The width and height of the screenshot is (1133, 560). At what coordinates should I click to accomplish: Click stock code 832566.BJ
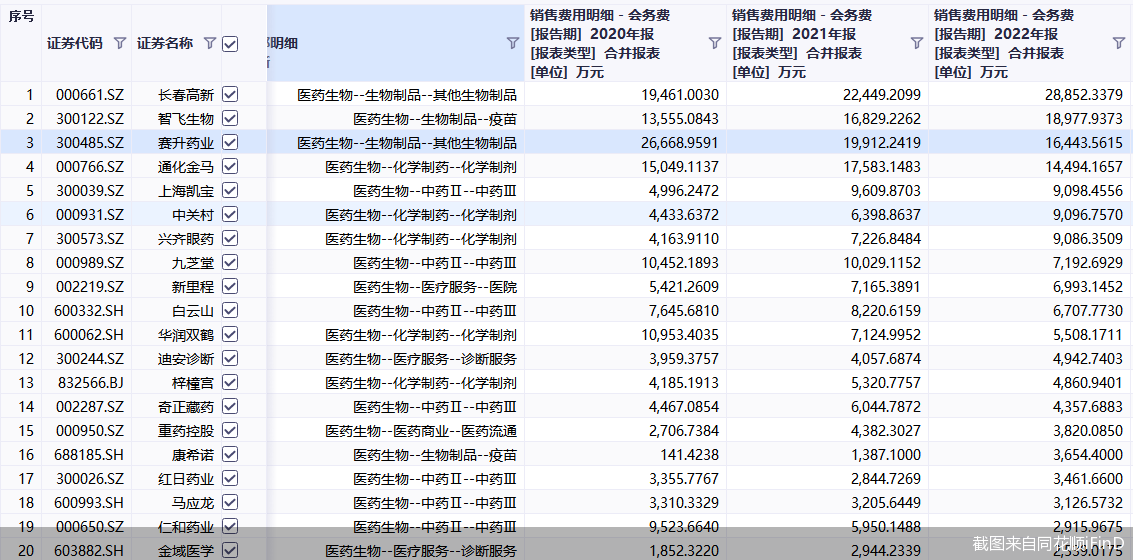pos(90,382)
